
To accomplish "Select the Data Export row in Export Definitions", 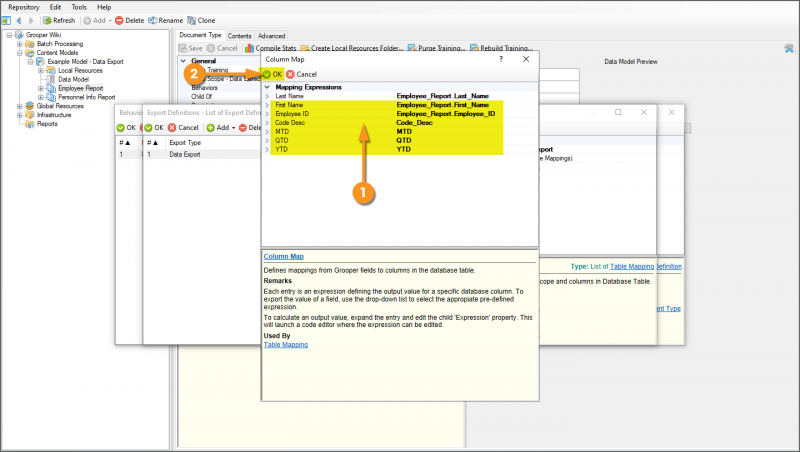I will pyautogui.click(x=203, y=154).
